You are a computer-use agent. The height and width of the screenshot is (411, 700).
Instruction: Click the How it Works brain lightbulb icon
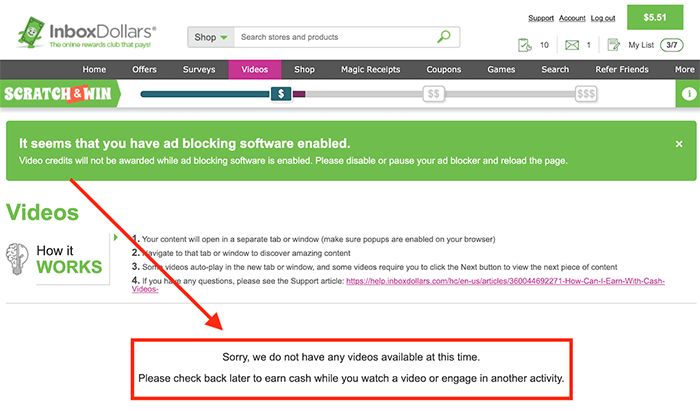pyautogui.click(x=17, y=259)
